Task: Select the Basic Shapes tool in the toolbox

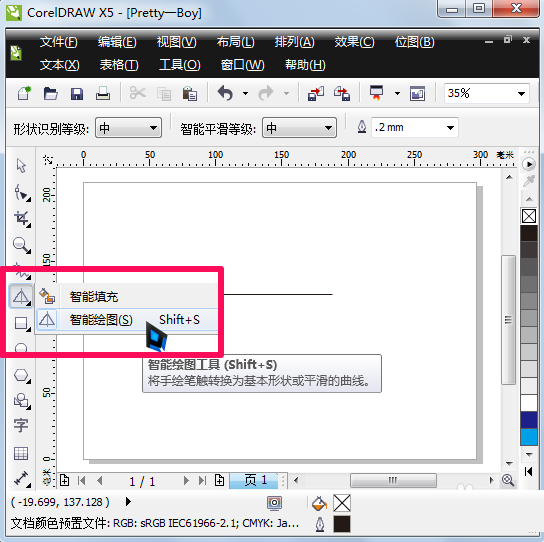Action: tap(22, 401)
